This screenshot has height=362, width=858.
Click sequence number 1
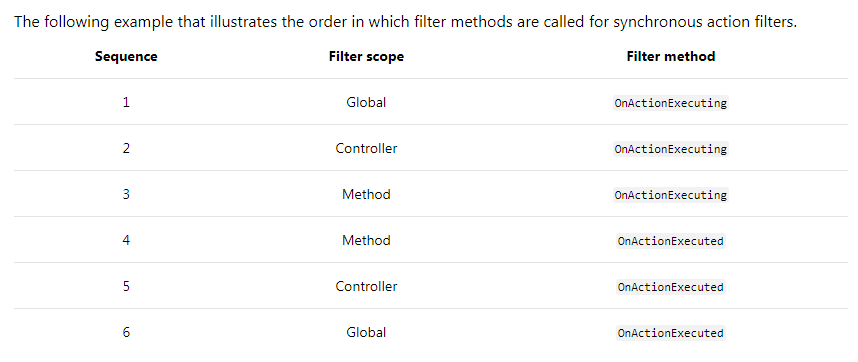[x=126, y=102]
